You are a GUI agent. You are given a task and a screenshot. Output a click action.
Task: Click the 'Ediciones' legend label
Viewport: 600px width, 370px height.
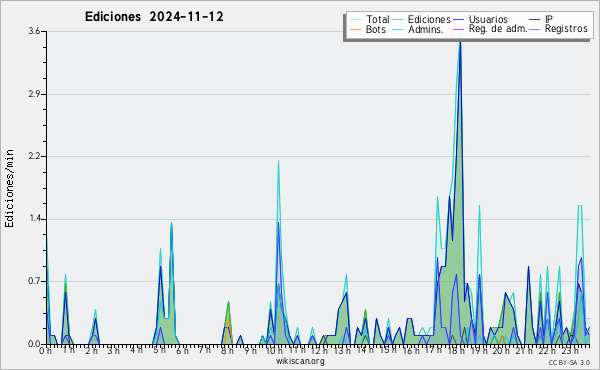(429, 19)
